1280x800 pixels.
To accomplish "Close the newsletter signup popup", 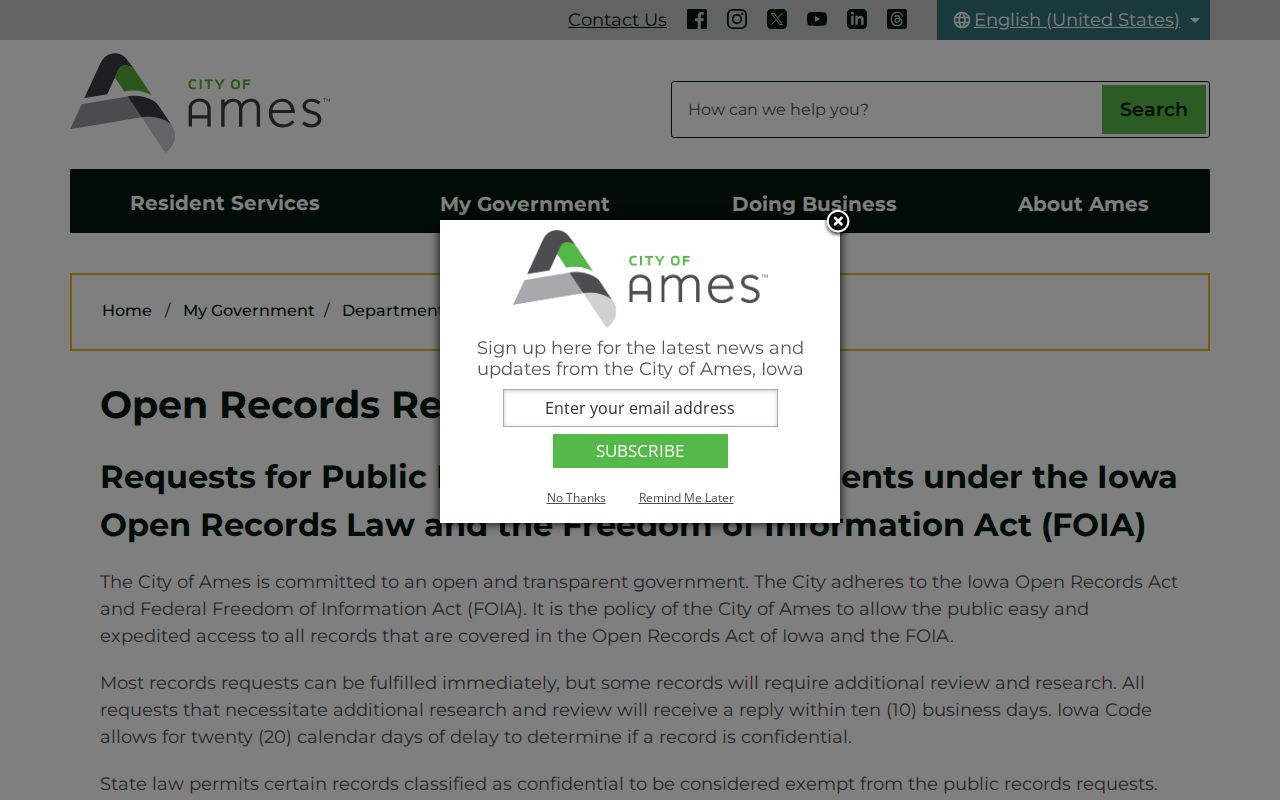I will click(838, 221).
